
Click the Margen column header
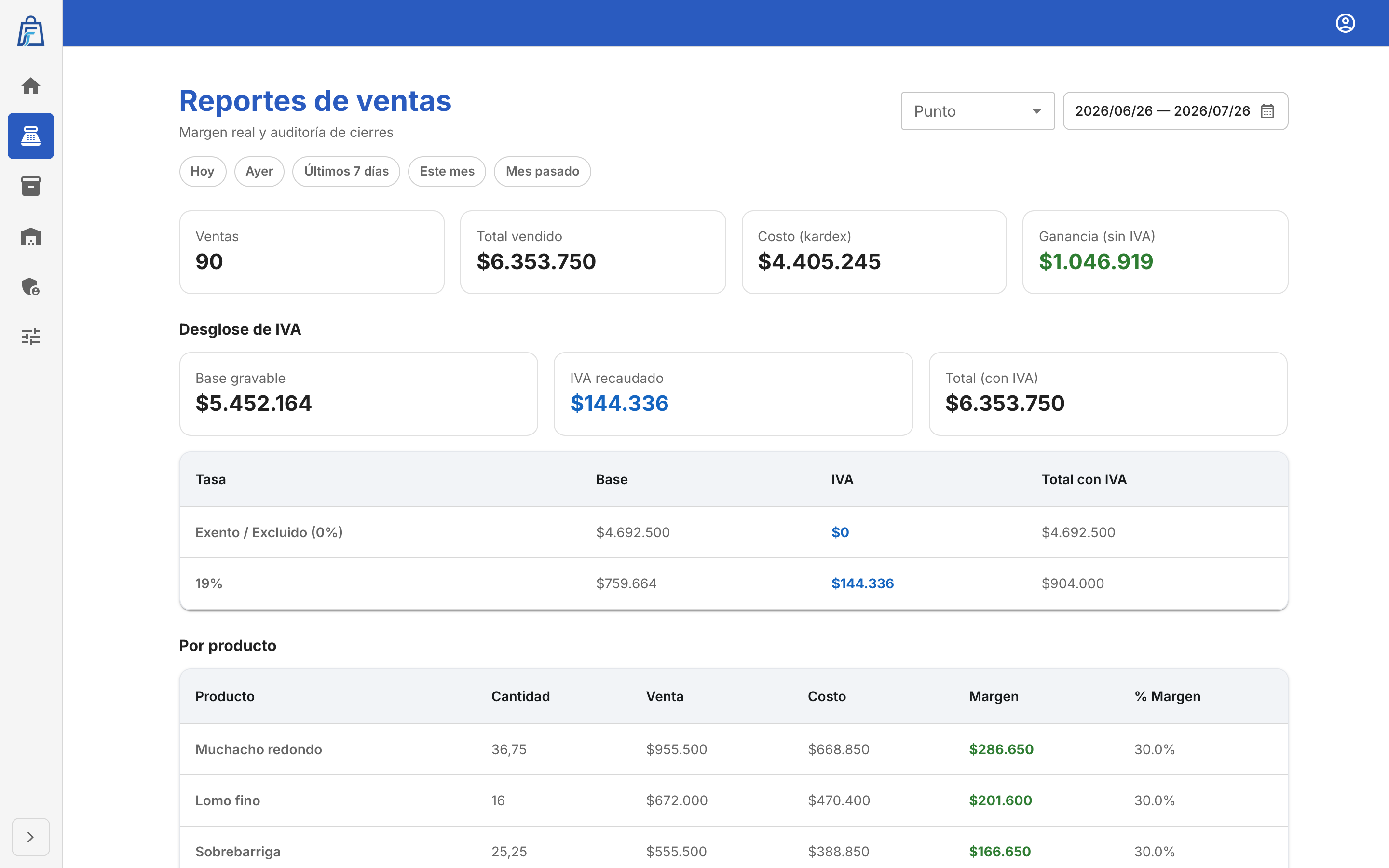click(994, 696)
